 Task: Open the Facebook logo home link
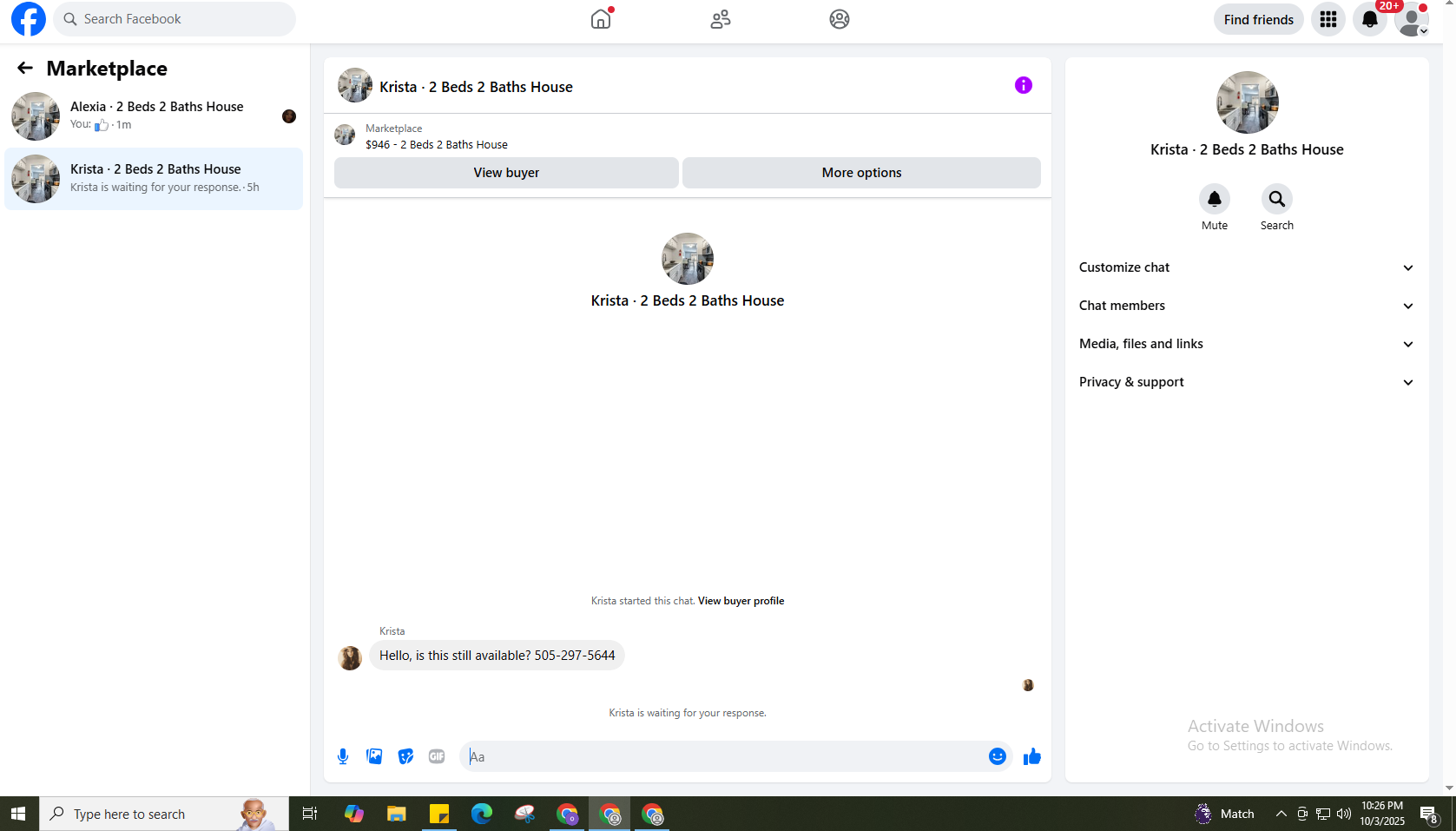click(x=28, y=19)
